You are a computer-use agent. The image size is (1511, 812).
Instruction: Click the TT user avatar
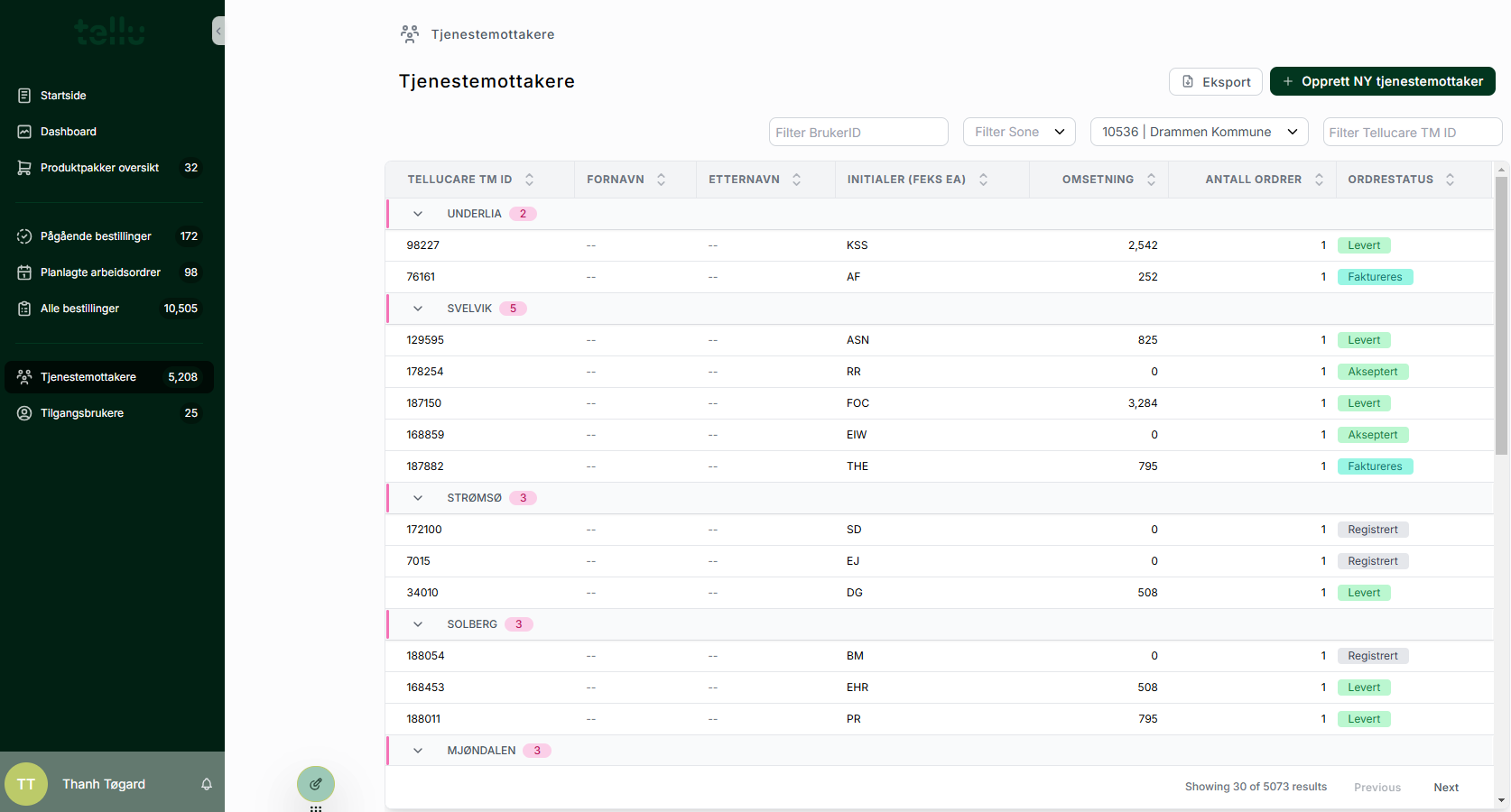click(x=26, y=784)
